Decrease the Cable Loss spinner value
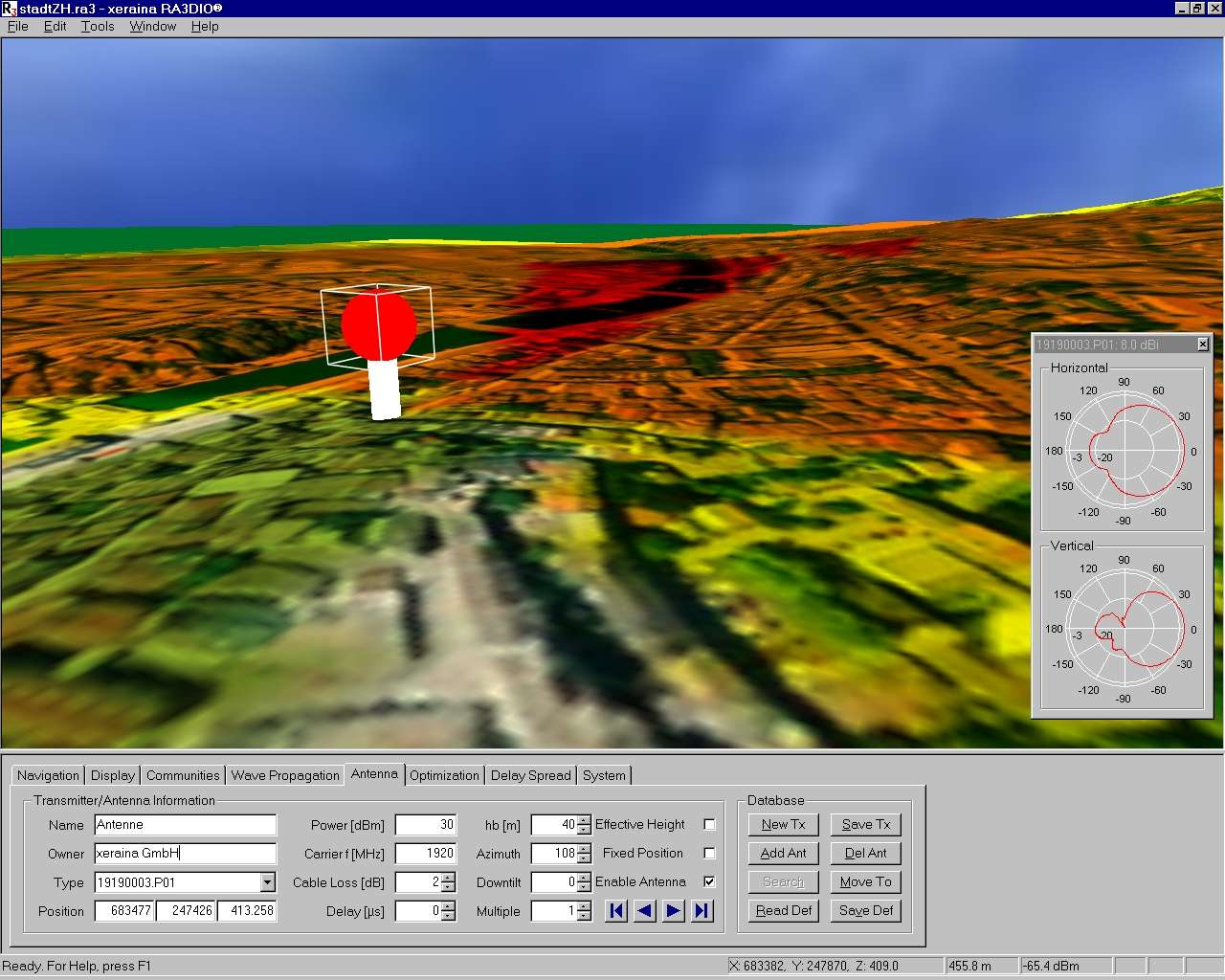The height and width of the screenshot is (980, 1225). 448,887
